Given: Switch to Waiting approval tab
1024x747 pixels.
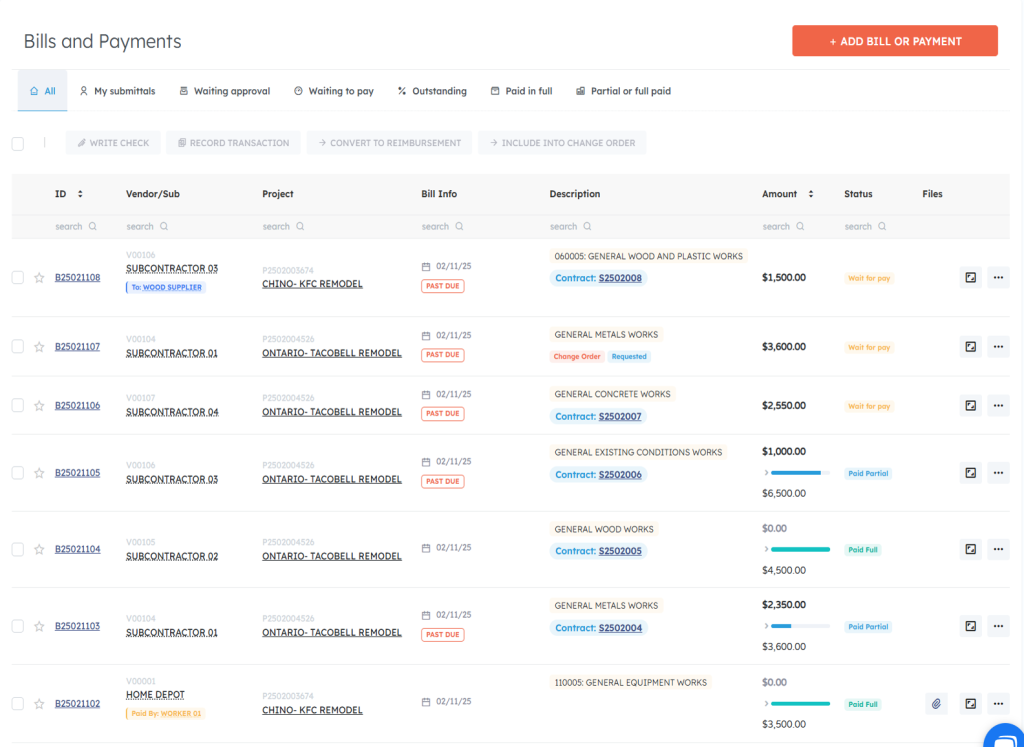Looking at the screenshot, I should [x=224, y=91].
